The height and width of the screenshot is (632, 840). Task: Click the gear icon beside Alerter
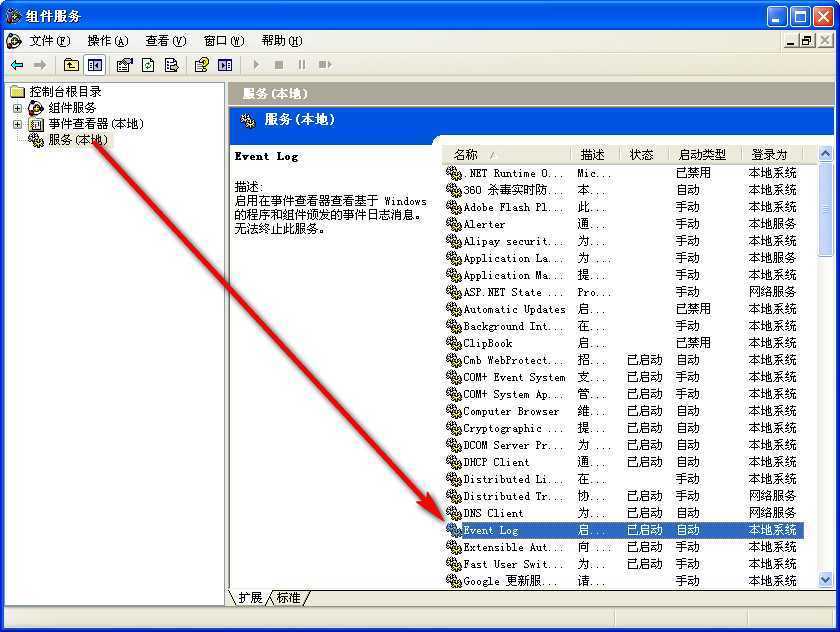coord(454,224)
